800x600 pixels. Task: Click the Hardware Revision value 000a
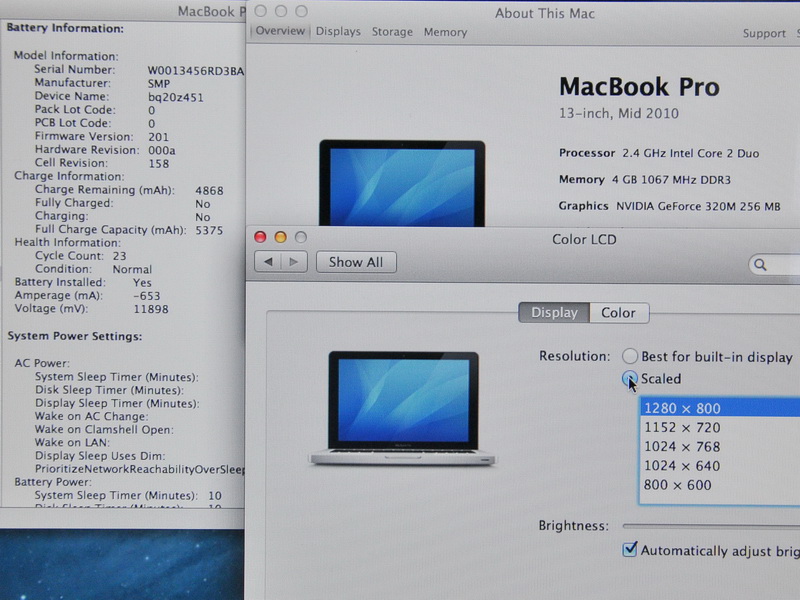pyautogui.click(x=162, y=150)
